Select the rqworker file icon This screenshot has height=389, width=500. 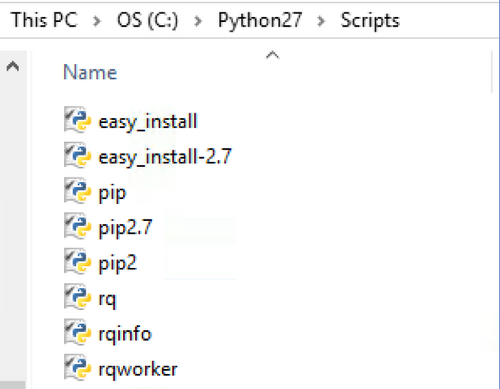click(x=77, y=369)
